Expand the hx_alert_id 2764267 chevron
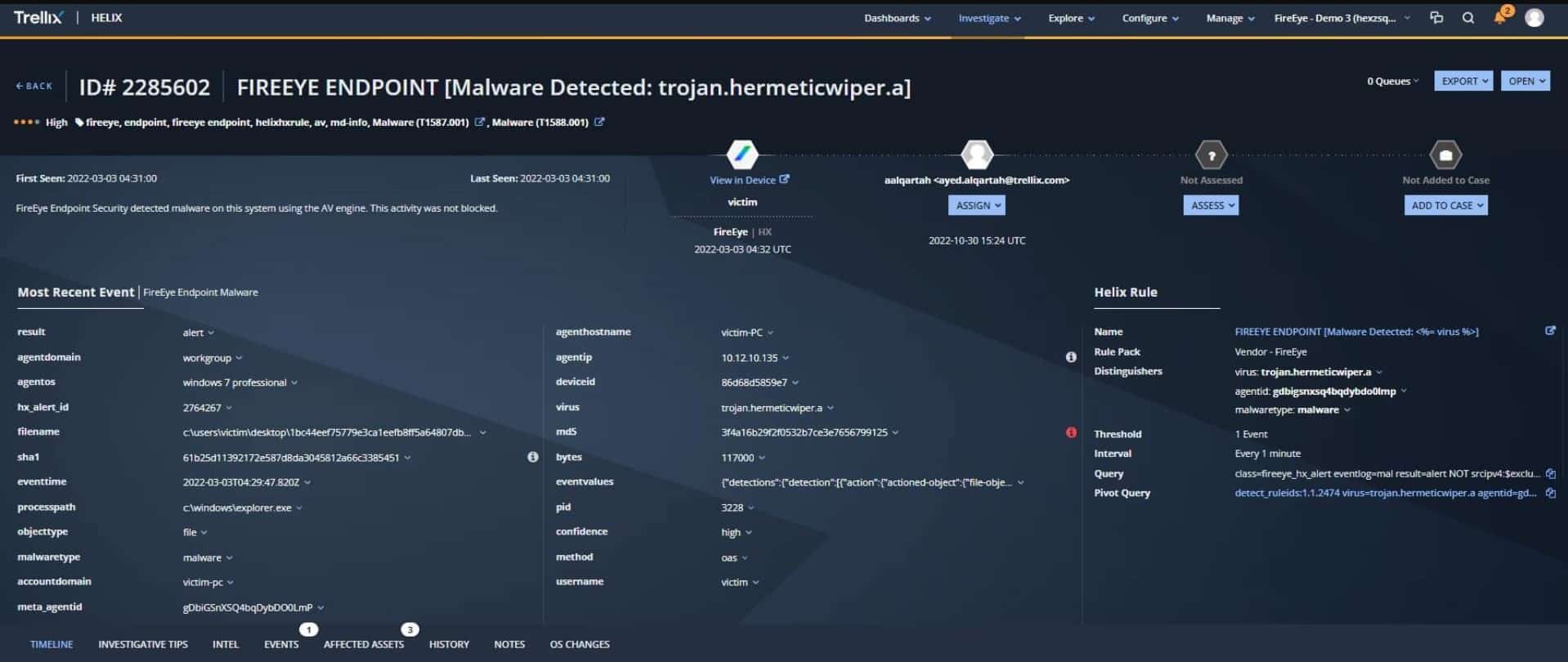1568x662 pixels. 229,407
